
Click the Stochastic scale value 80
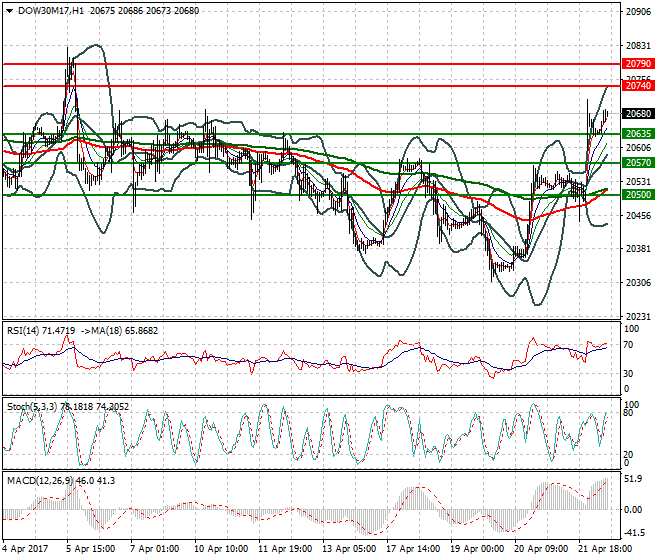coord(628,413)
